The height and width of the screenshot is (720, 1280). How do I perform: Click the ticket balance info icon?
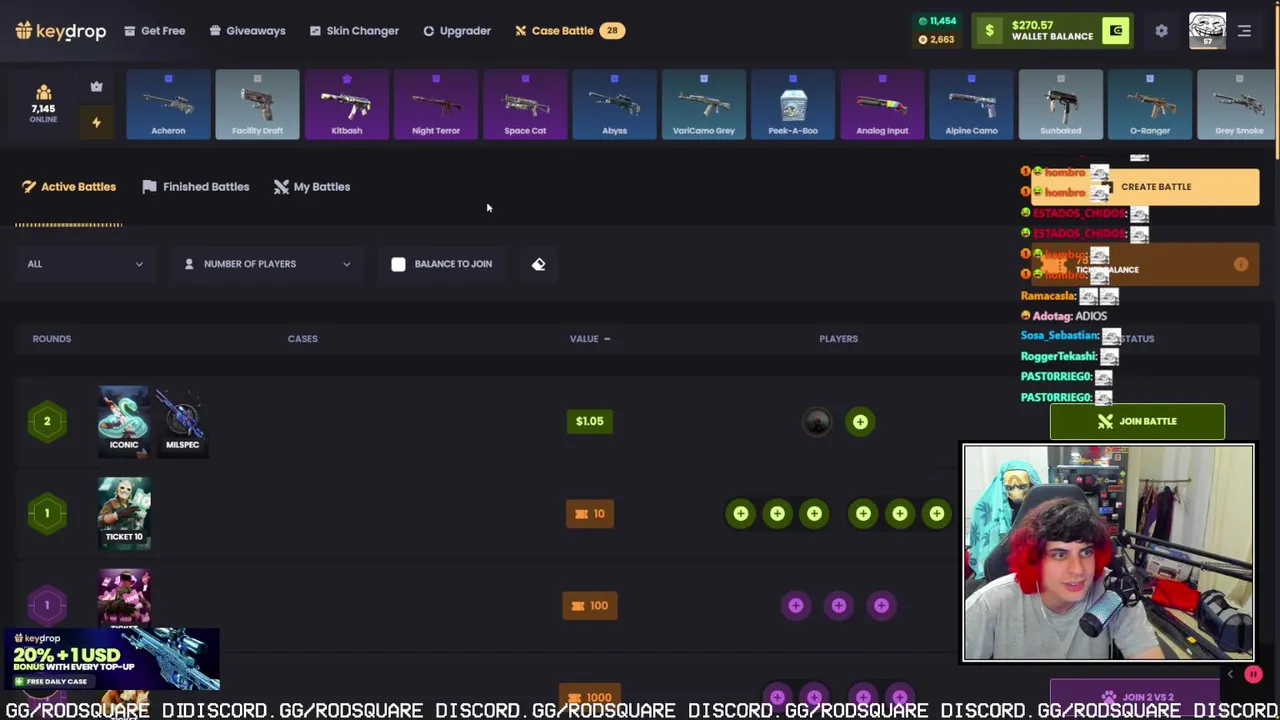coord(1241,265)
